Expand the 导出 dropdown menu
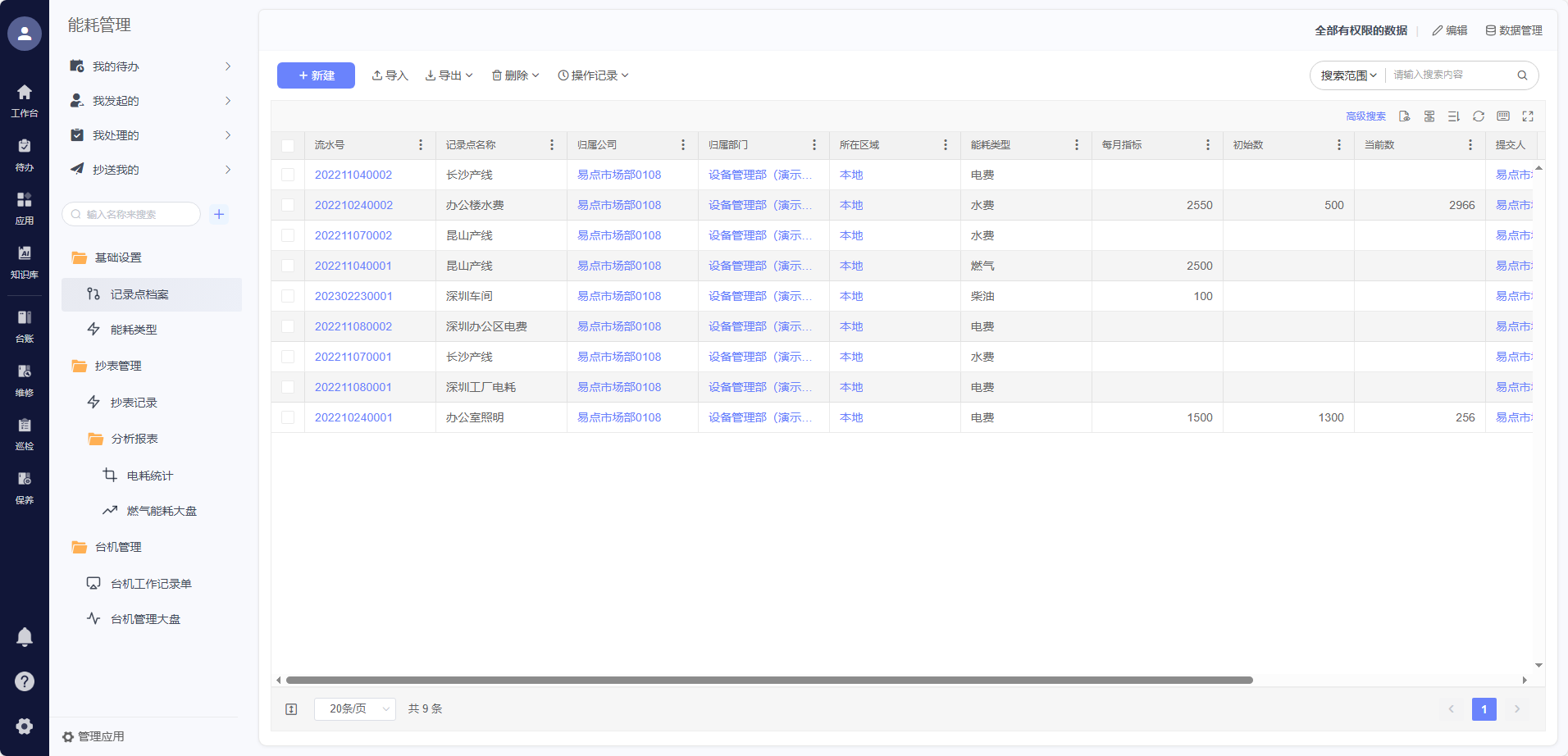The width and height of the screenshot is (1568, 756). (449, 75)
